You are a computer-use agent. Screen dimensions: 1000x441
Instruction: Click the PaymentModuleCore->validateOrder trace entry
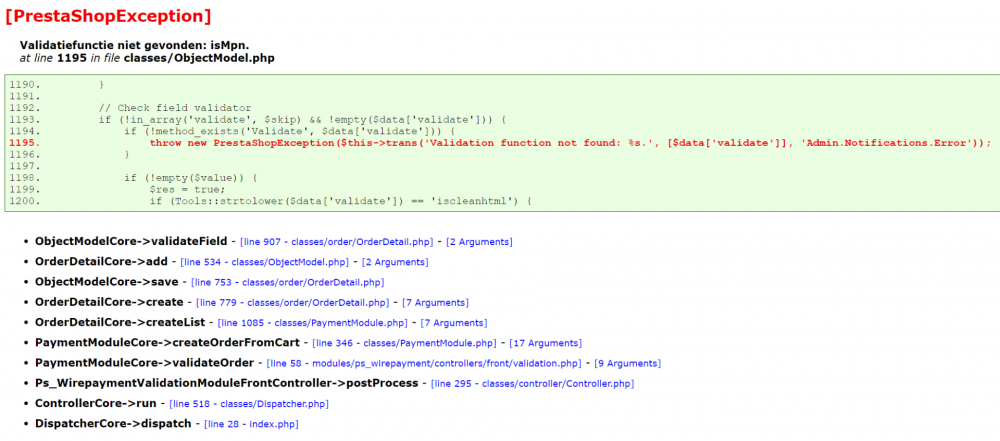(145, 363)
